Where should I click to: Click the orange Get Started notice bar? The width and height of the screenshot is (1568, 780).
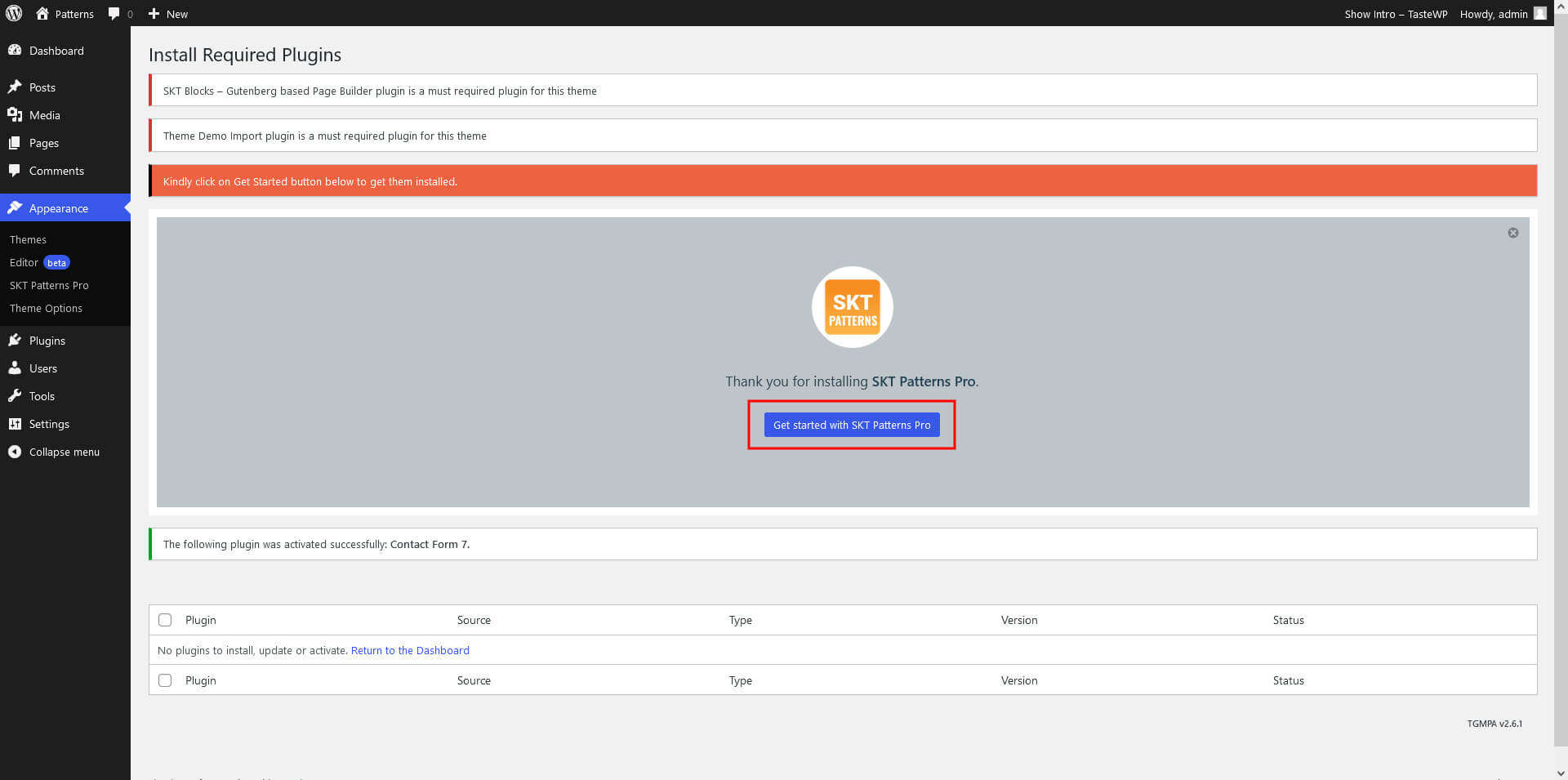click(843, 181)
